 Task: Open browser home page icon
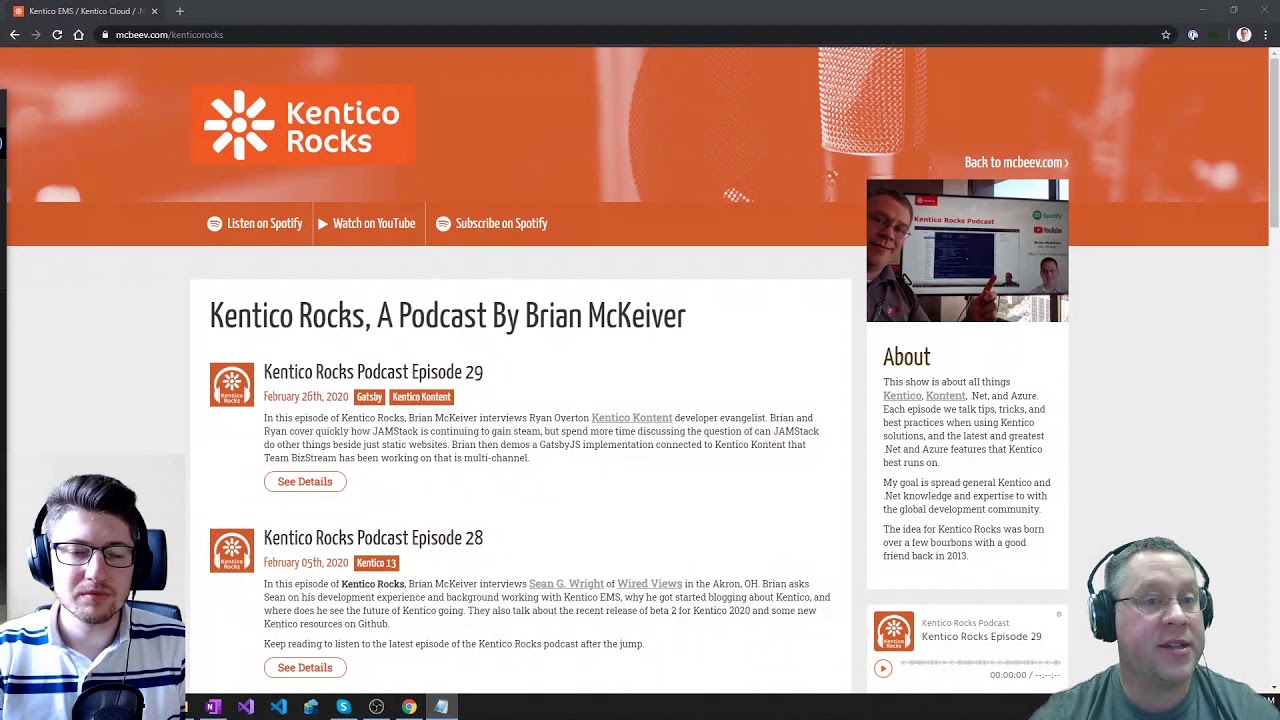tap(78, 35)
